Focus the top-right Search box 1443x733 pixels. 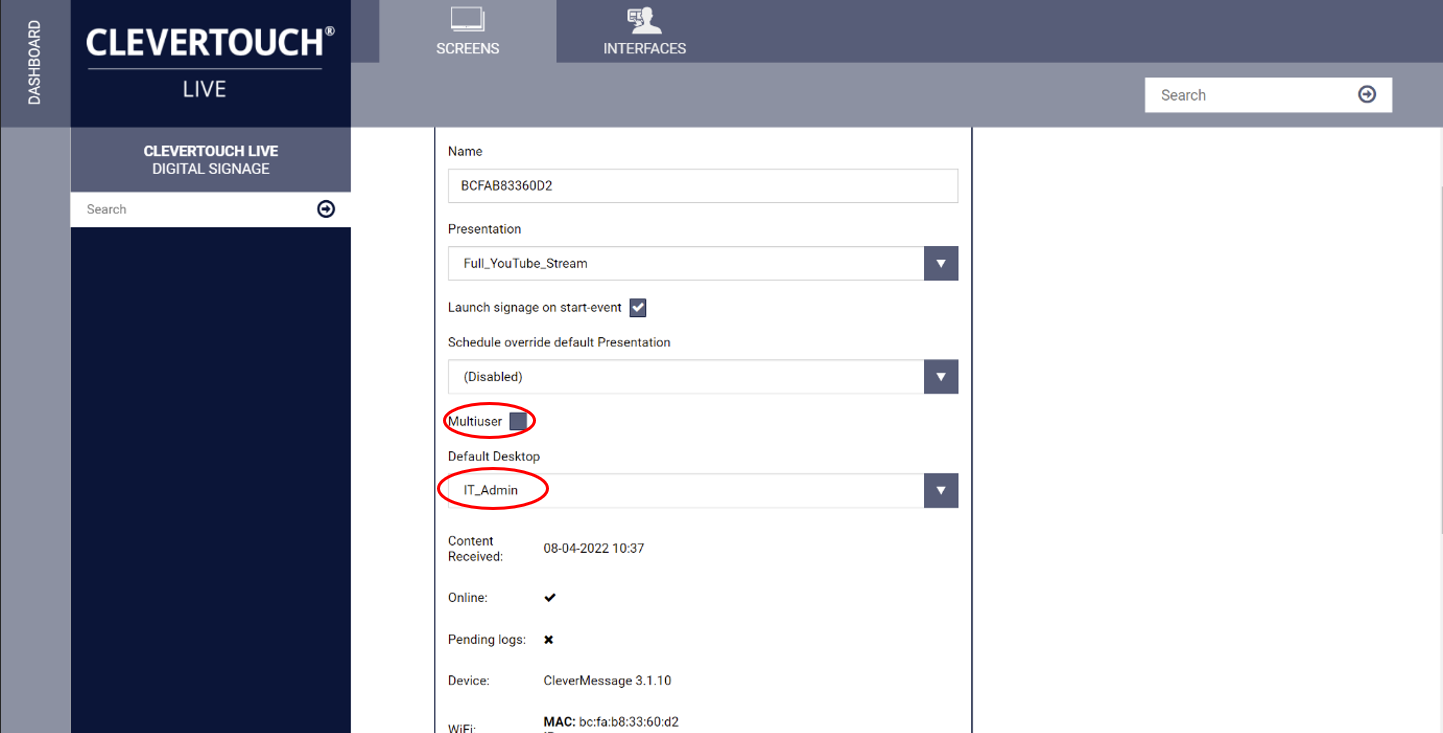pyautogui.click(x=1250, y=95)
